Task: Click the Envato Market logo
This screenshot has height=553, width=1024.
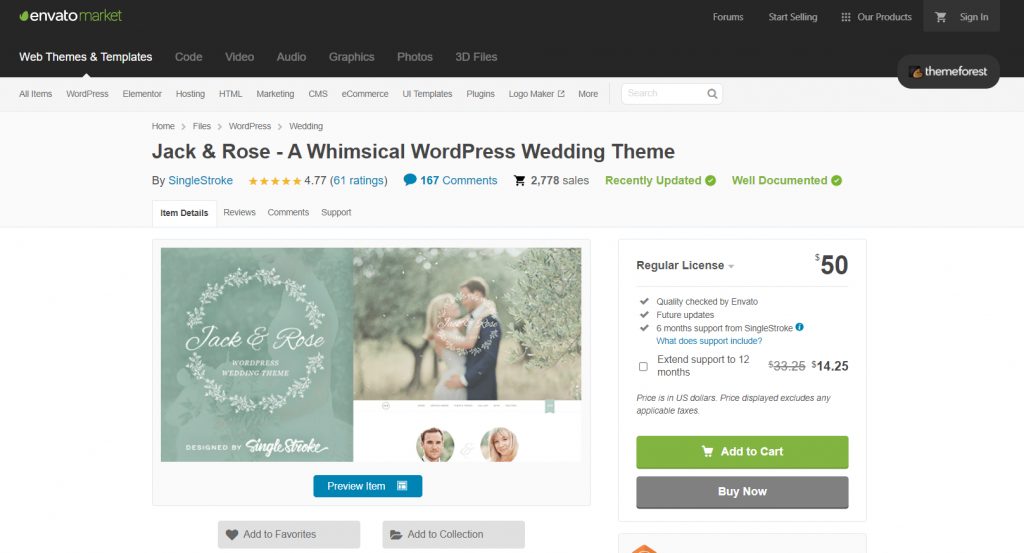Action: 71,16
